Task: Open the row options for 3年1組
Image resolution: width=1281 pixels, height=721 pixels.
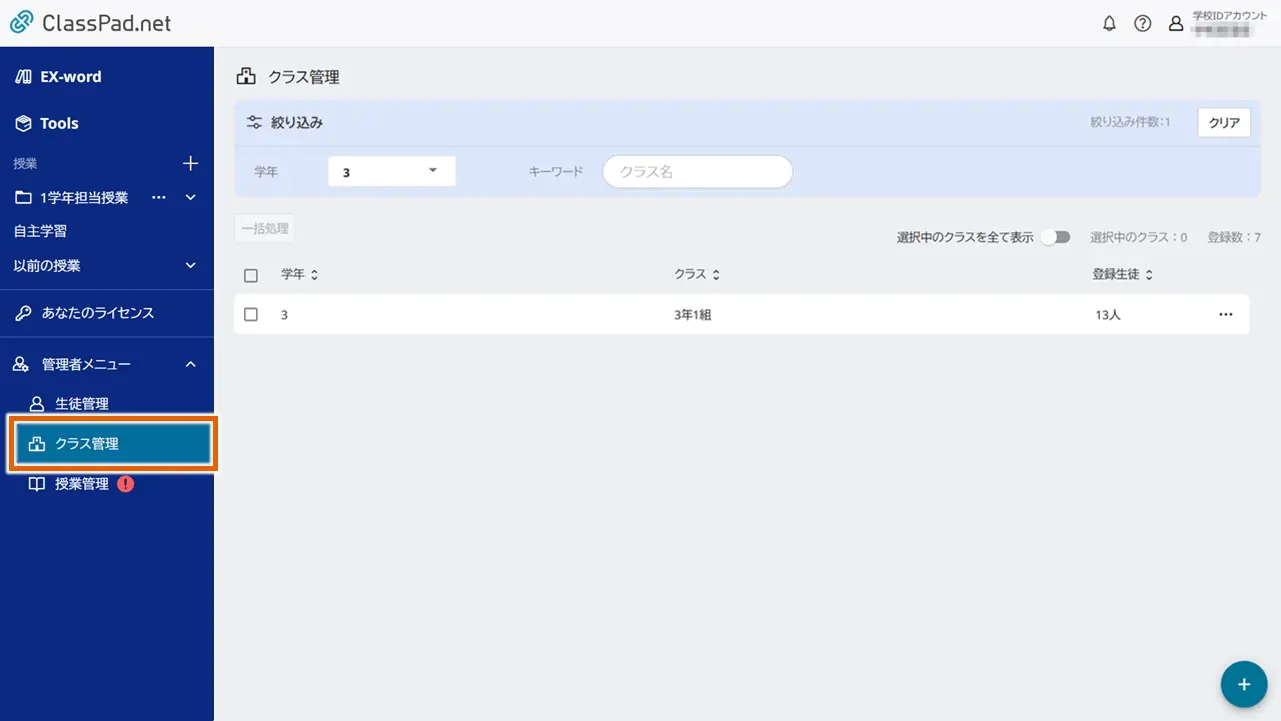Action: [x=1226, y=314]
